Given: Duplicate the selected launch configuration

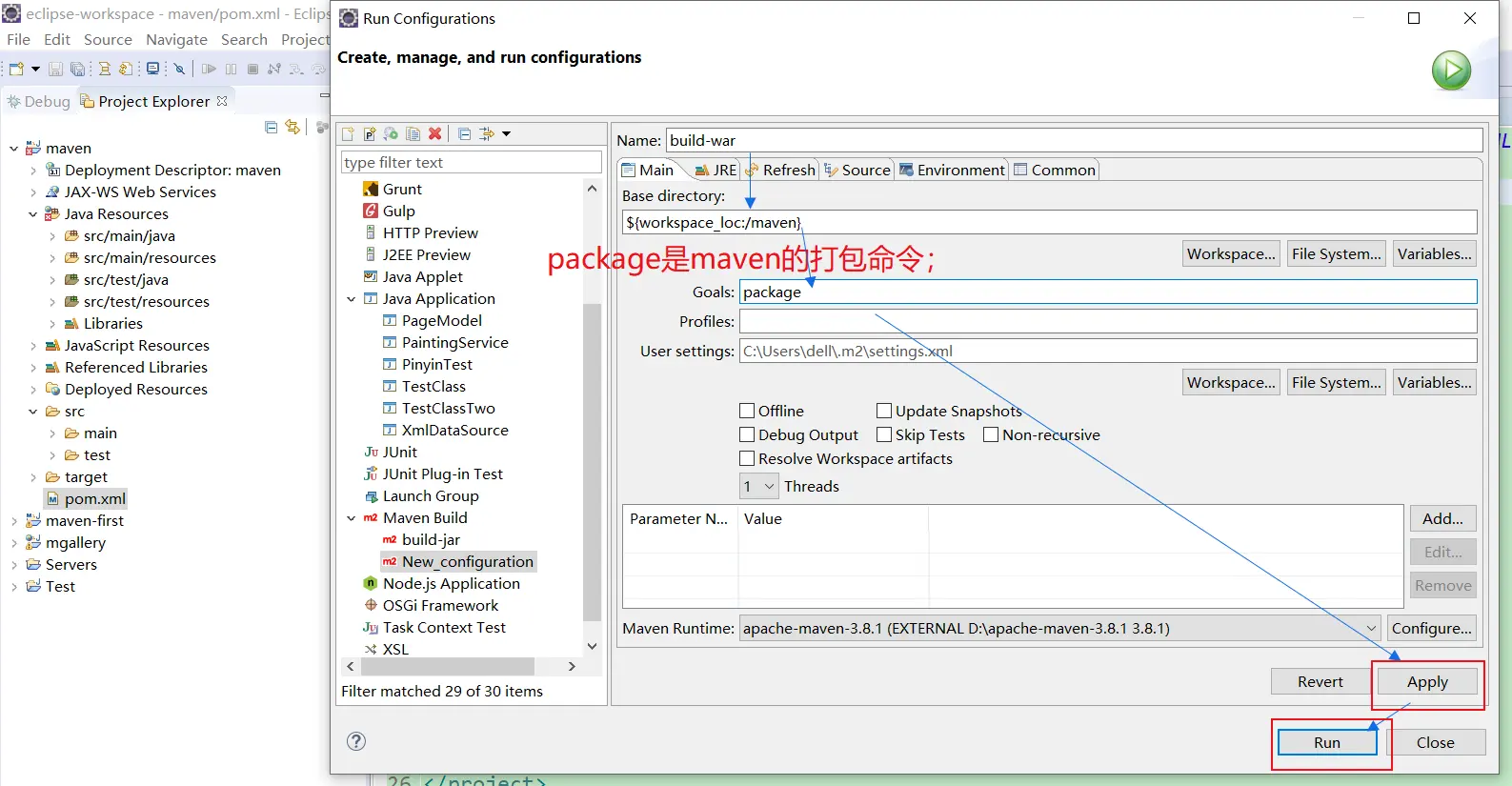Looking at the screenshot, I should [413, 134].
